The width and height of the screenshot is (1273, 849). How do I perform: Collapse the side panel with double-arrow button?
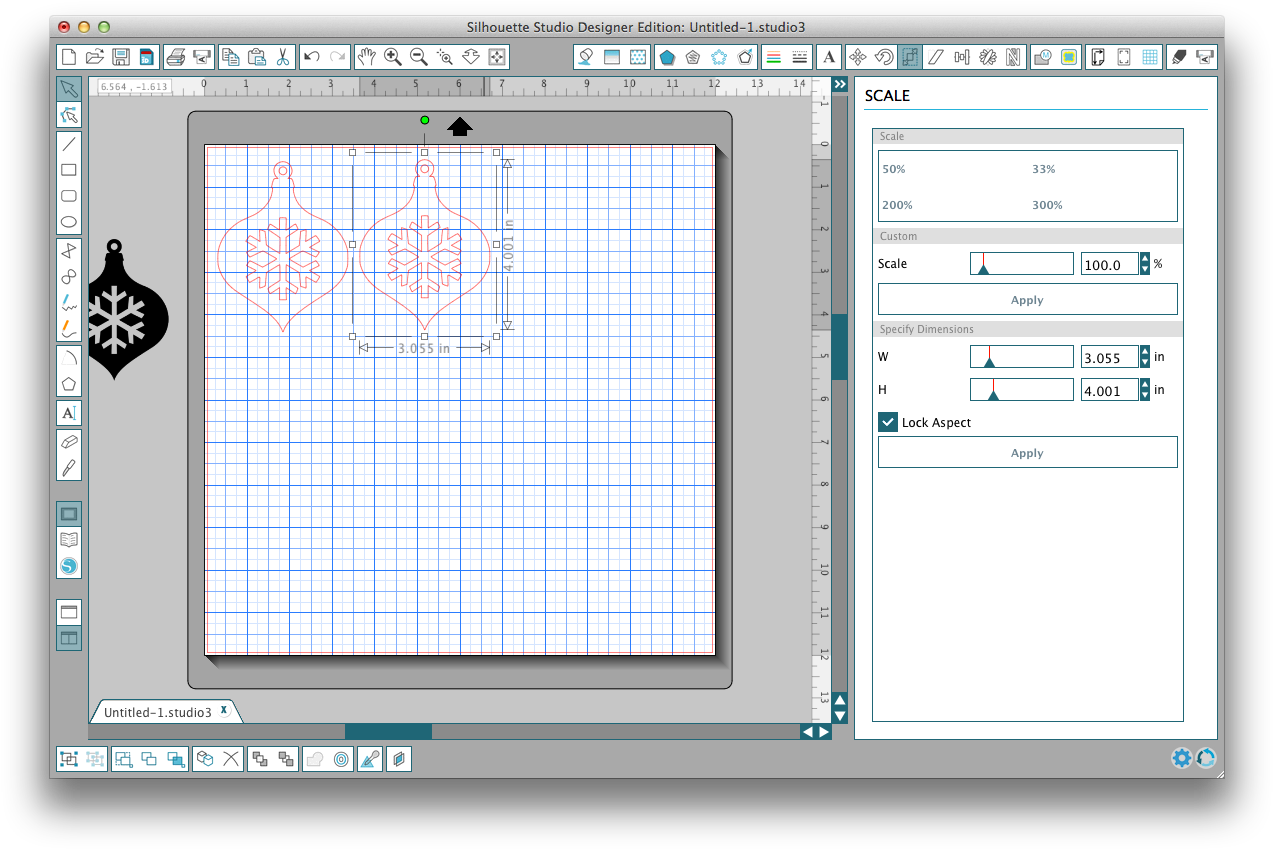(840, 85)
